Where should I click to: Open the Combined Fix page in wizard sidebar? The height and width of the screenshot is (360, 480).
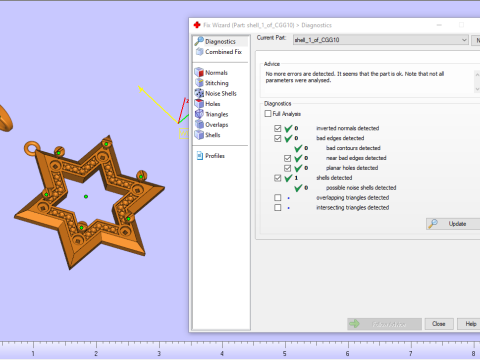pos(223,52)
